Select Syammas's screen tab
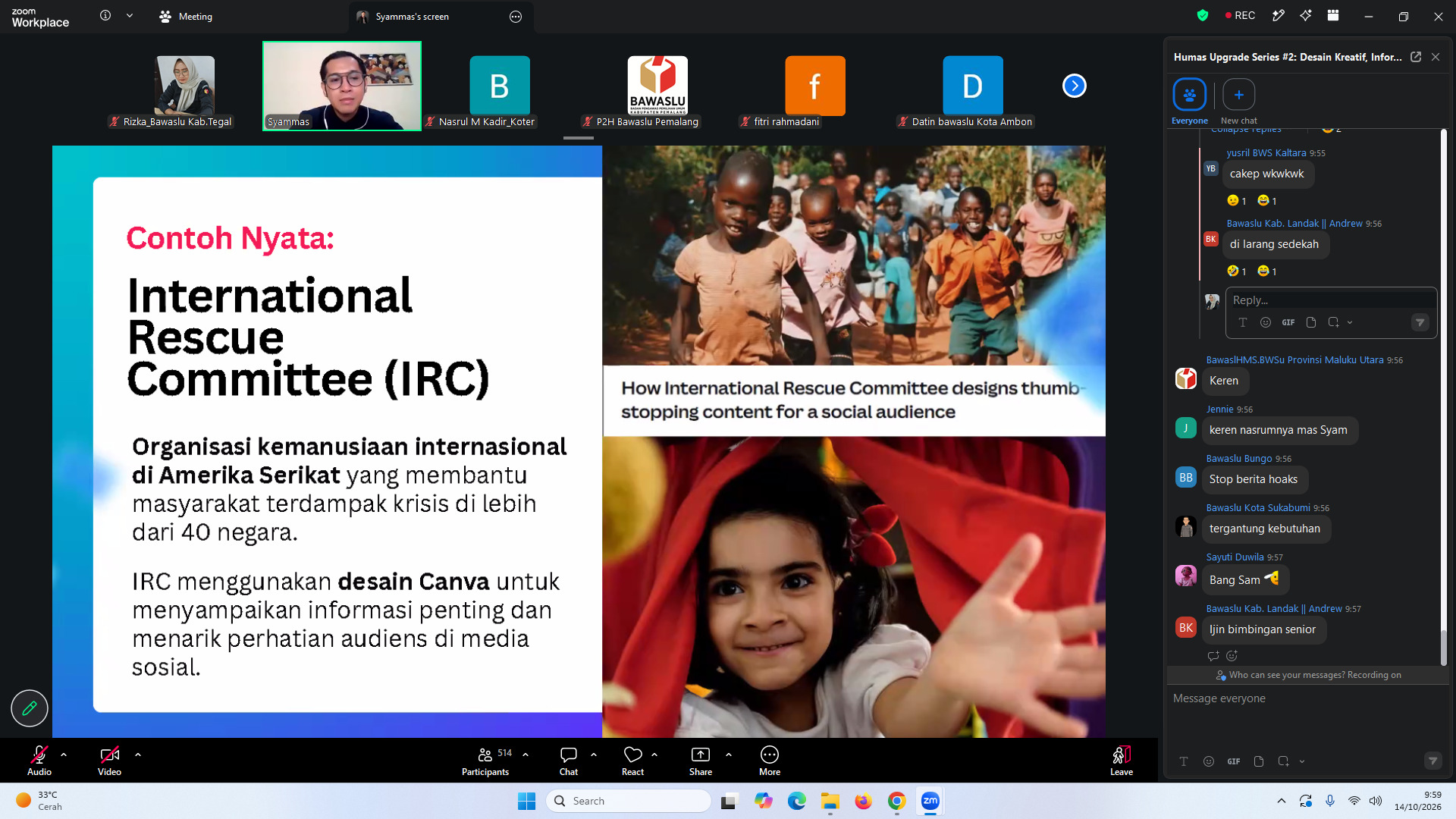This screenshot has height=819, width=1456. pos(413,17)
